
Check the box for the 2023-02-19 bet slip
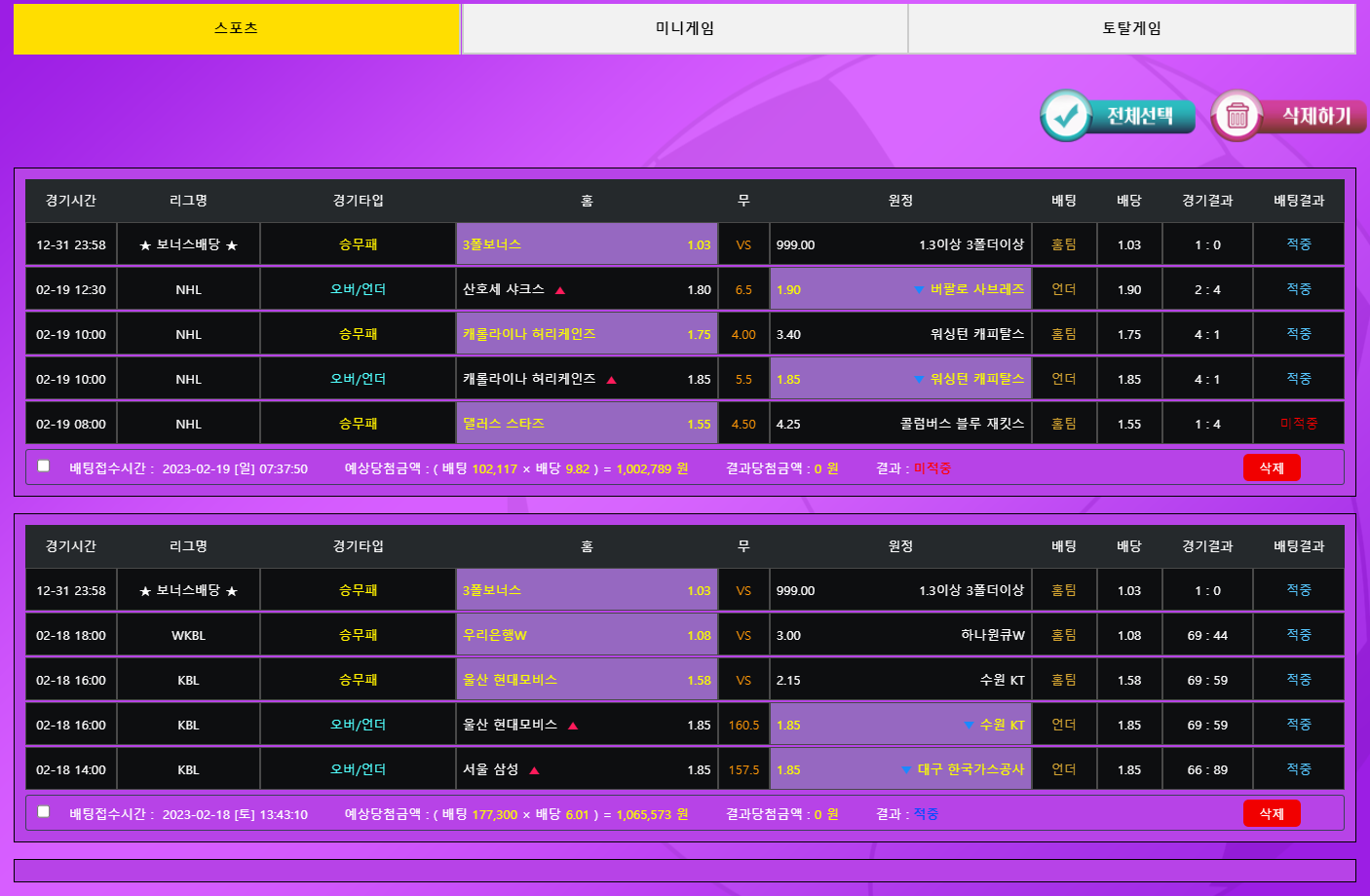[44, 467]
